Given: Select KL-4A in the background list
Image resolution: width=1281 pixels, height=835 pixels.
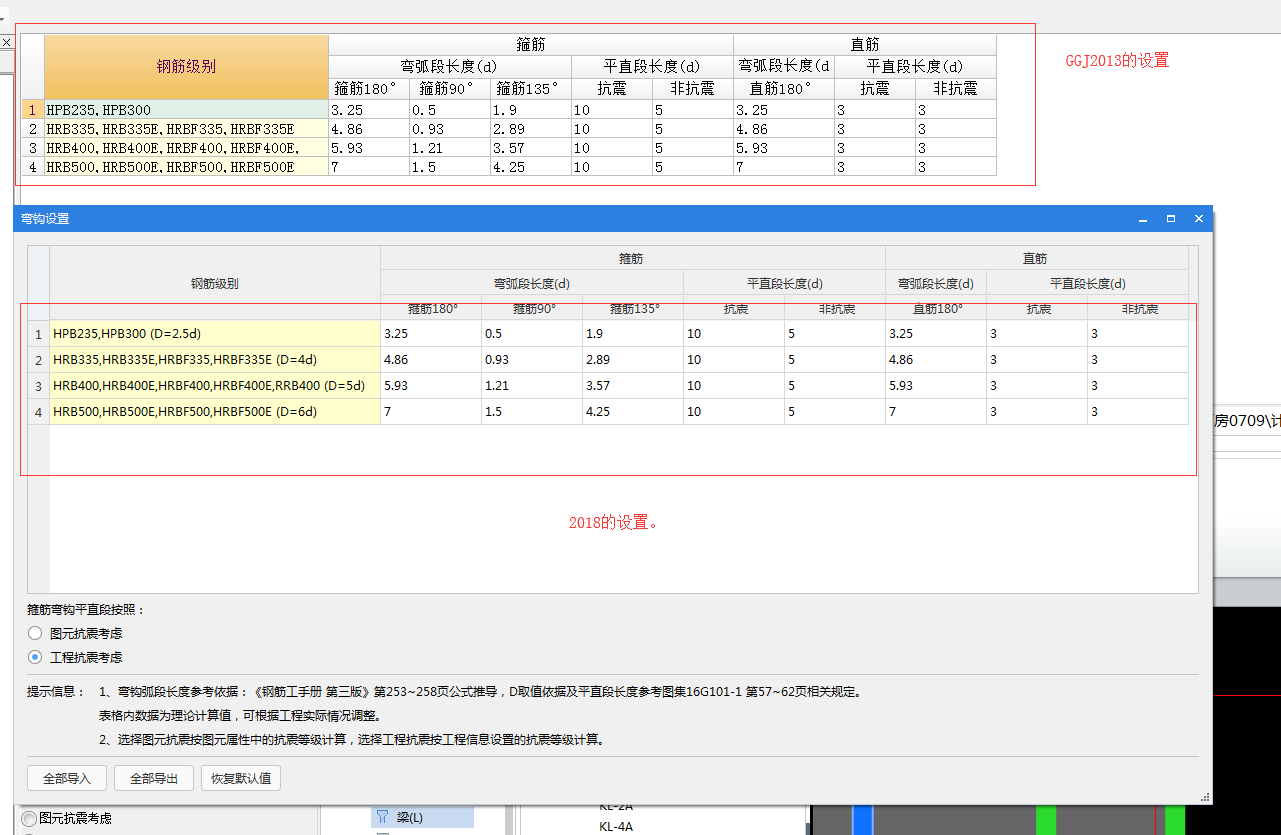Looking at the screenshot, I should pyautogui.click(x=616, y=826).
